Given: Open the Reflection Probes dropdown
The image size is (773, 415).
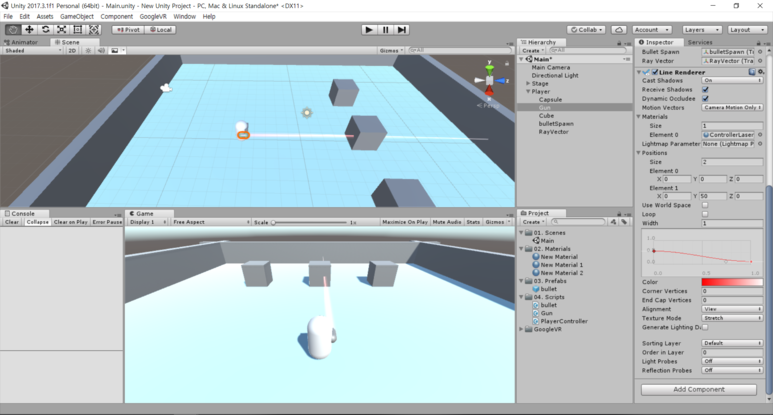Looking at the screenshot, I should 732,370.
